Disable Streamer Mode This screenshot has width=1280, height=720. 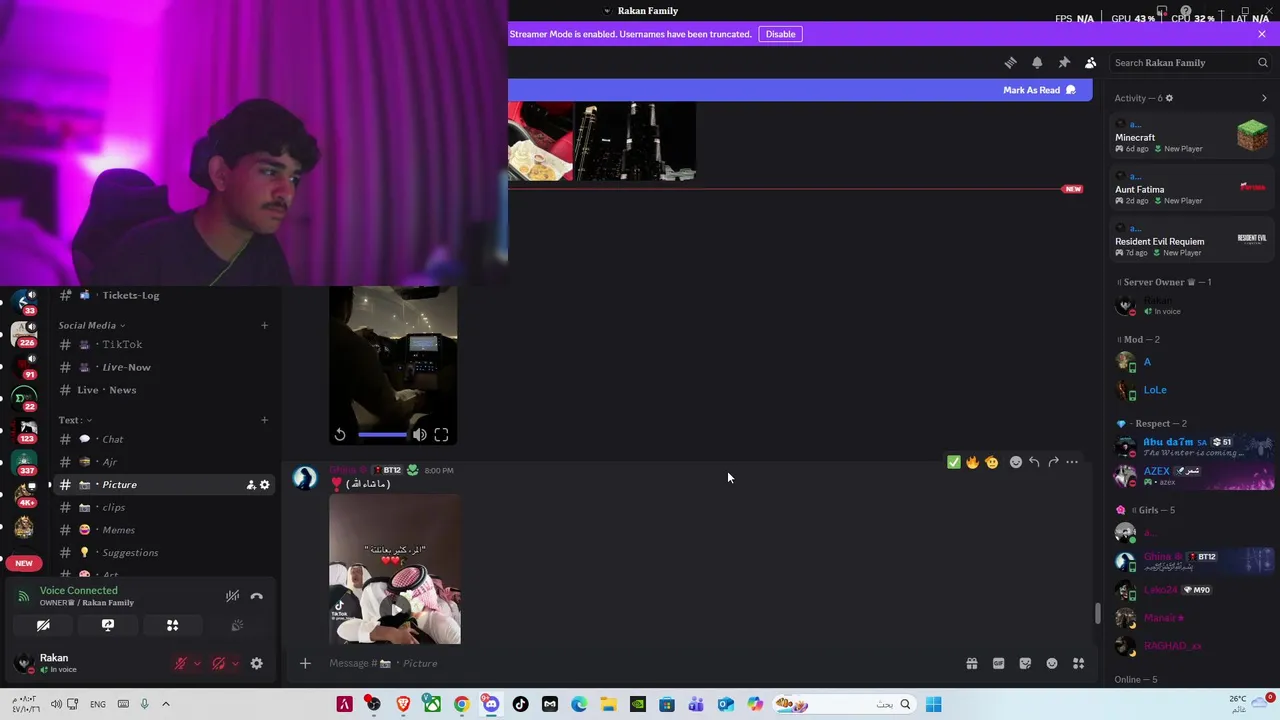point(780,34)
